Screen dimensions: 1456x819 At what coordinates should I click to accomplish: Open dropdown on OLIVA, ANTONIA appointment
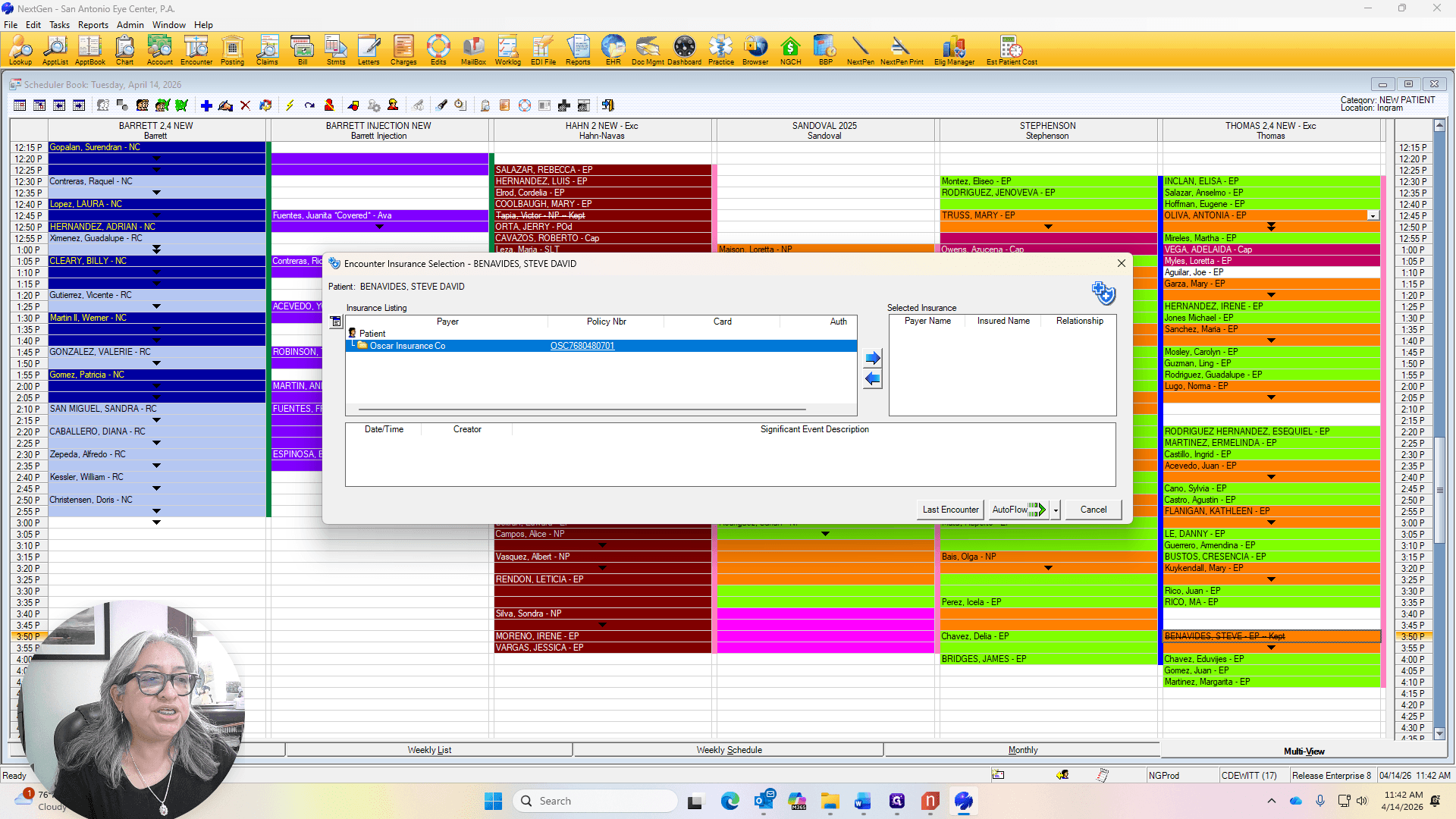(x=1373, y=216)
